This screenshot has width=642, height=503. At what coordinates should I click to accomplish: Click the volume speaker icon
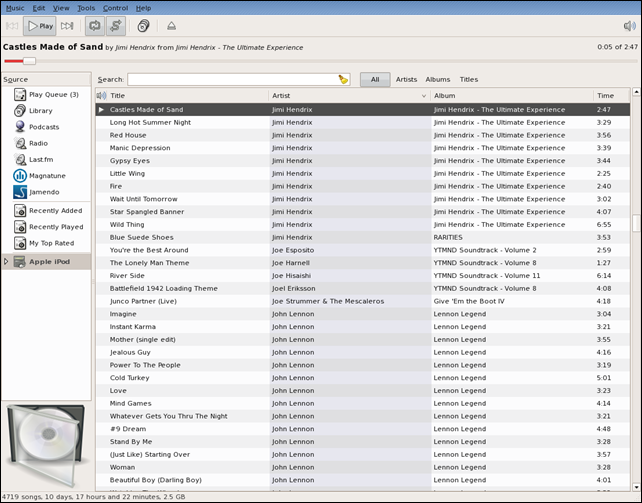point(629,26)
